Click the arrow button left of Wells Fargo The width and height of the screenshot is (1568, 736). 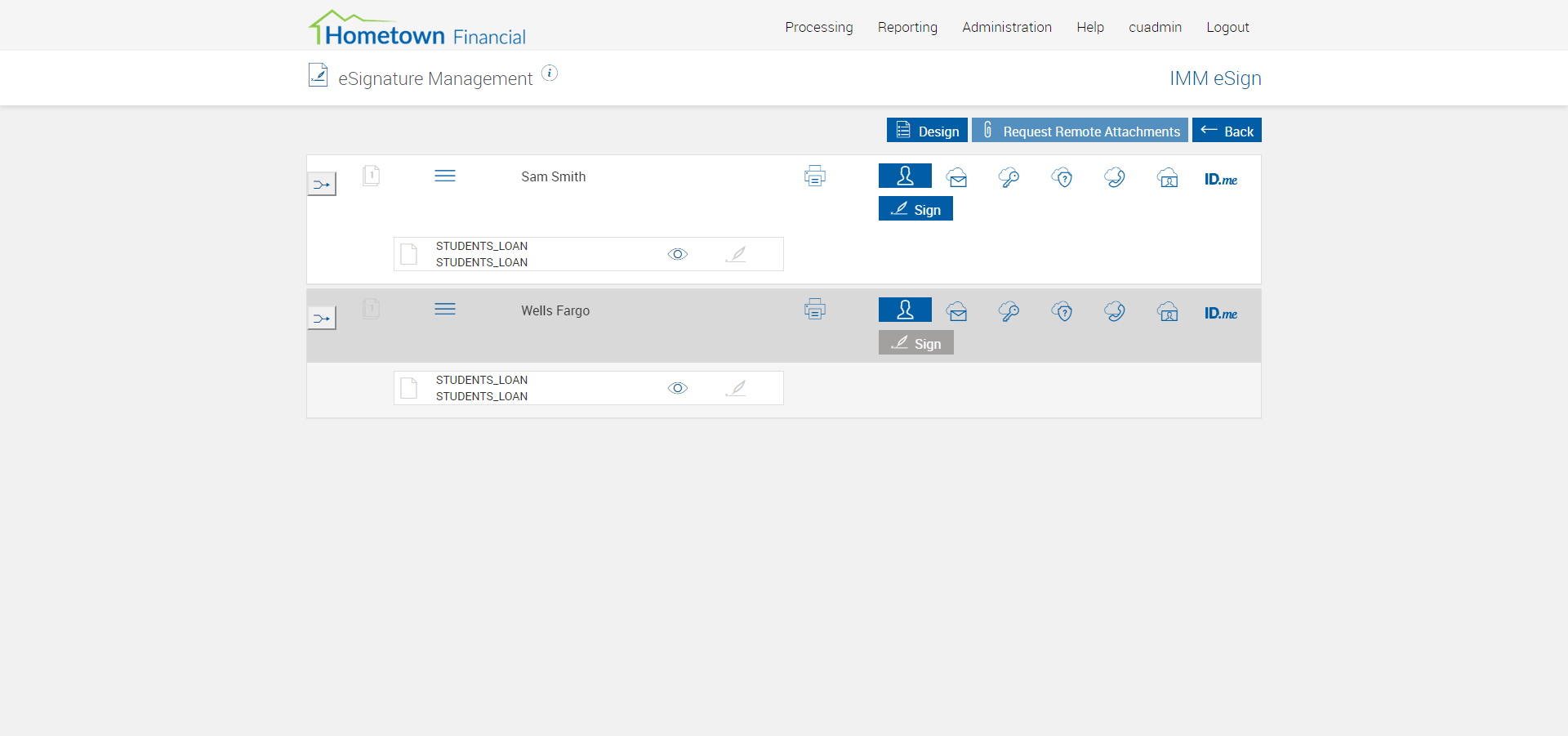(x=322, y=318)
